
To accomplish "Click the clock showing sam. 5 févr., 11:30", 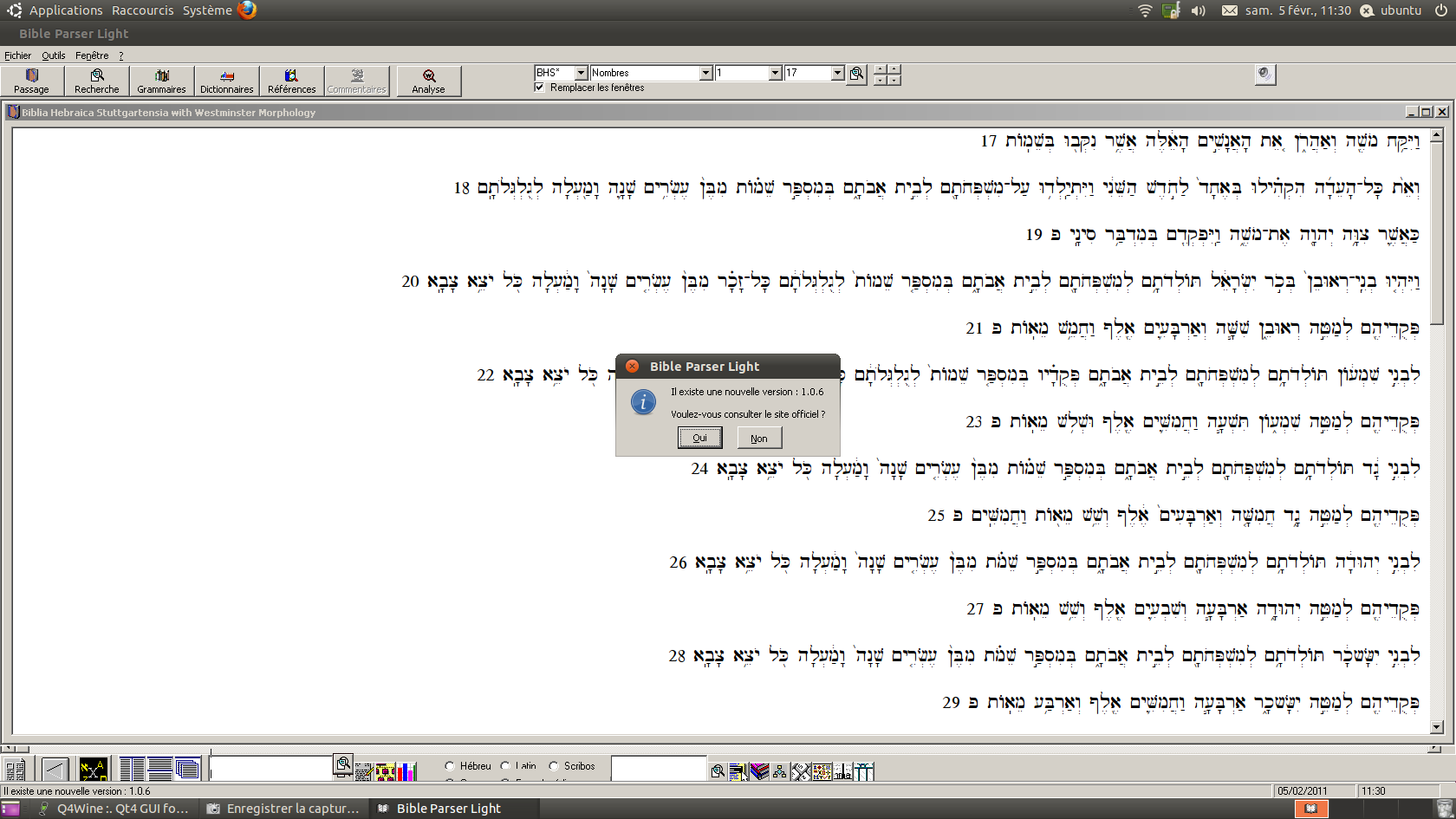I will [1298, 10].
